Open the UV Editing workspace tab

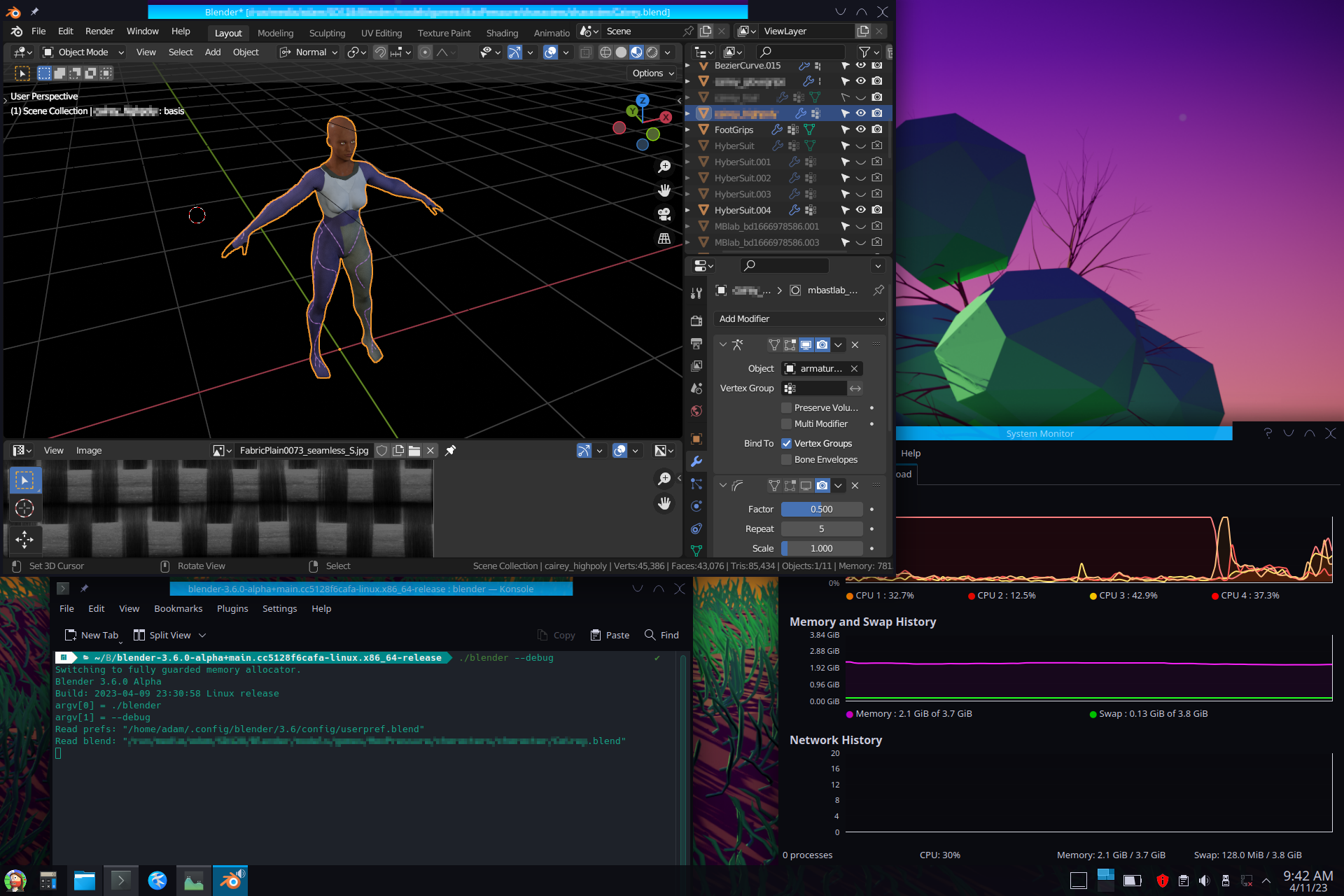coord(381,33)
